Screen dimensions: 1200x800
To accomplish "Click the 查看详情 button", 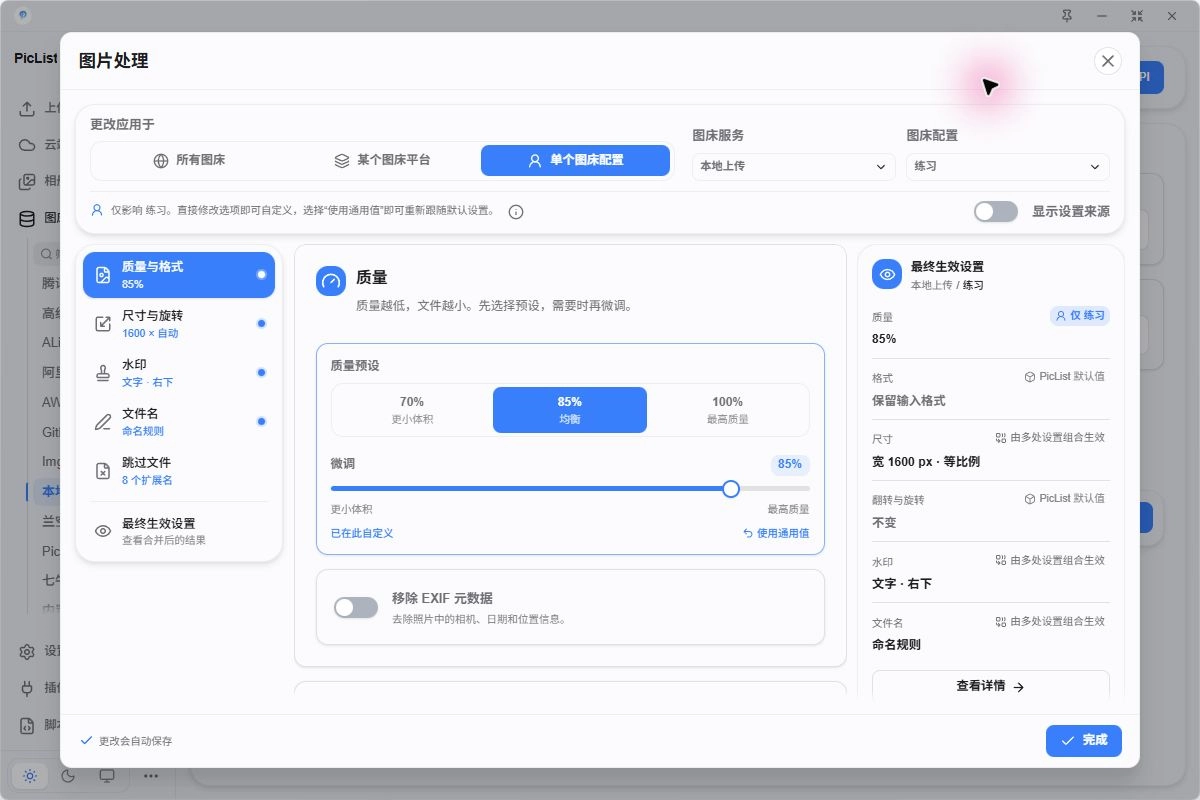I will (x=991, y=686).
